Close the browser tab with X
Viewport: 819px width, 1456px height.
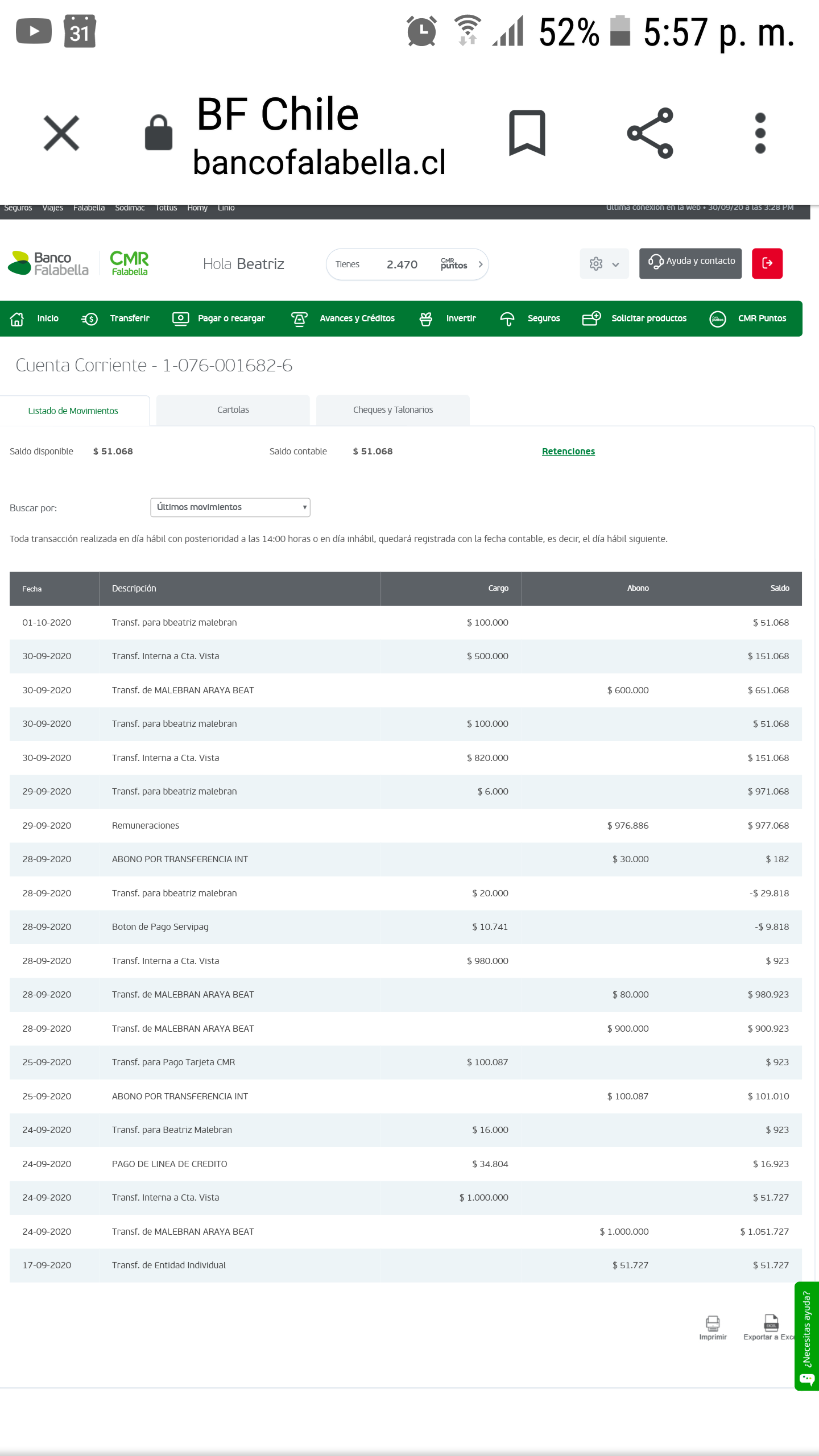tap(61, 133)
